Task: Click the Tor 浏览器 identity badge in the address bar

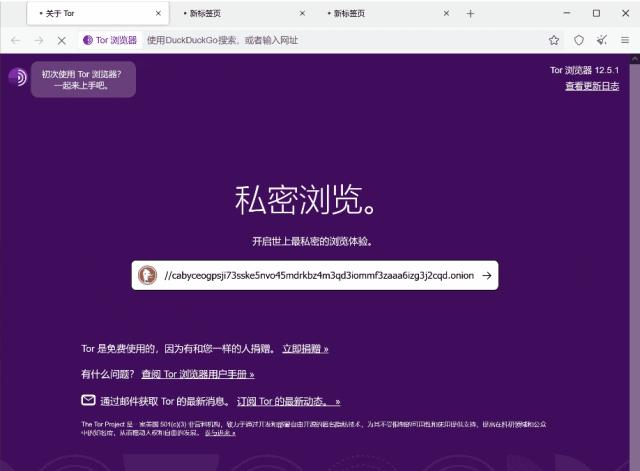Action: coord(110,40)
